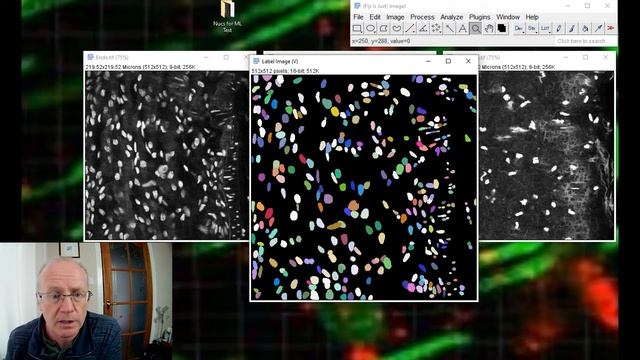Select the Hand scrolling tool
640x360 pixels.
[x=489, y=28]
